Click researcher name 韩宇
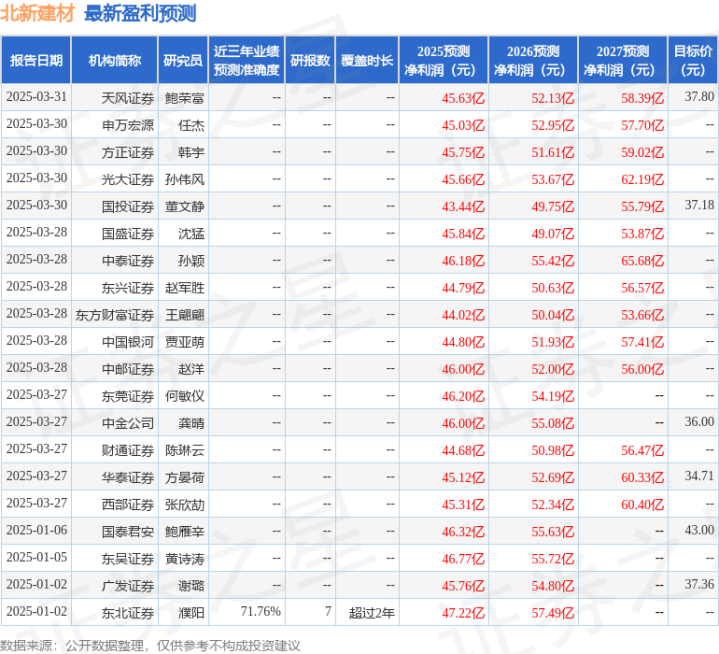The image size is (719, 654). click(x=191, y=152)
